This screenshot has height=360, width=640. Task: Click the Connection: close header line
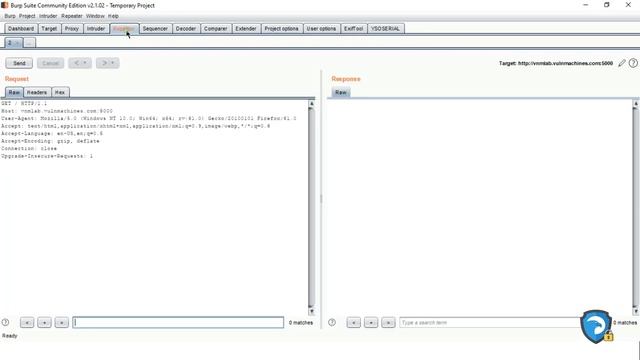click(29, 149)
